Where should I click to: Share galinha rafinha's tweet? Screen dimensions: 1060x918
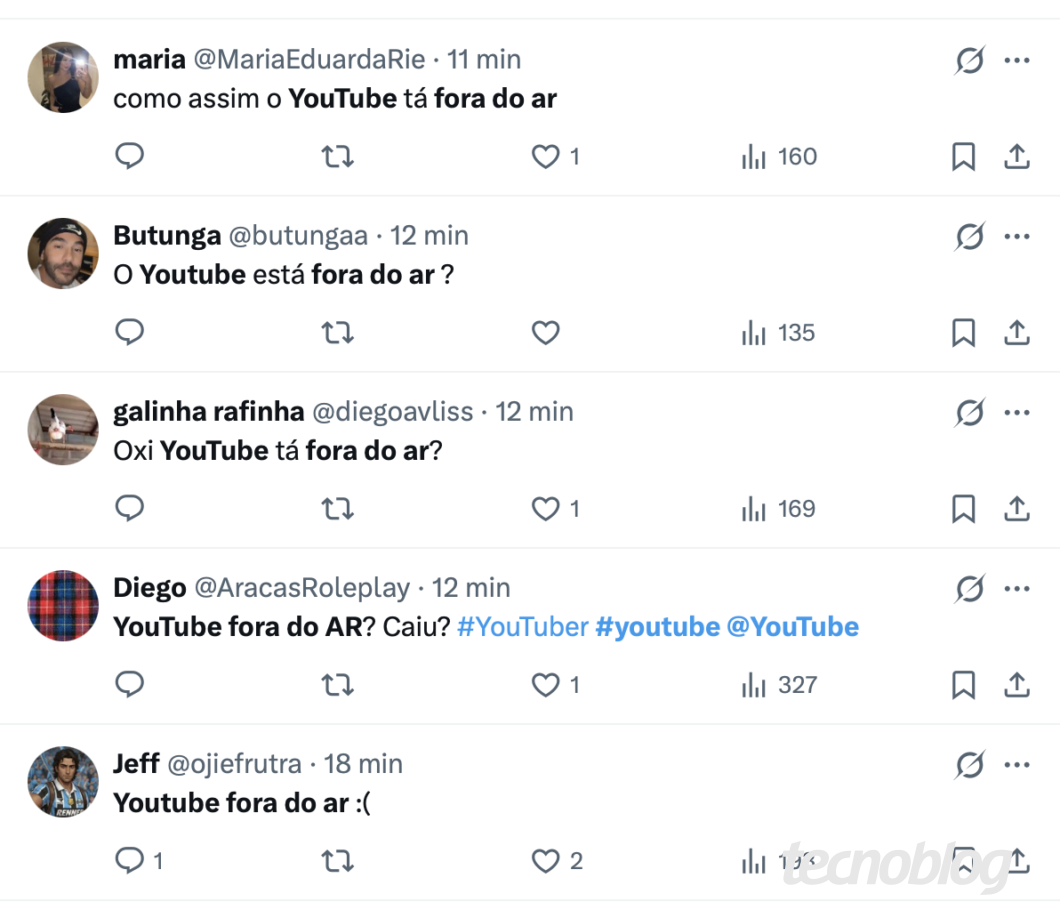(1016, 509)
